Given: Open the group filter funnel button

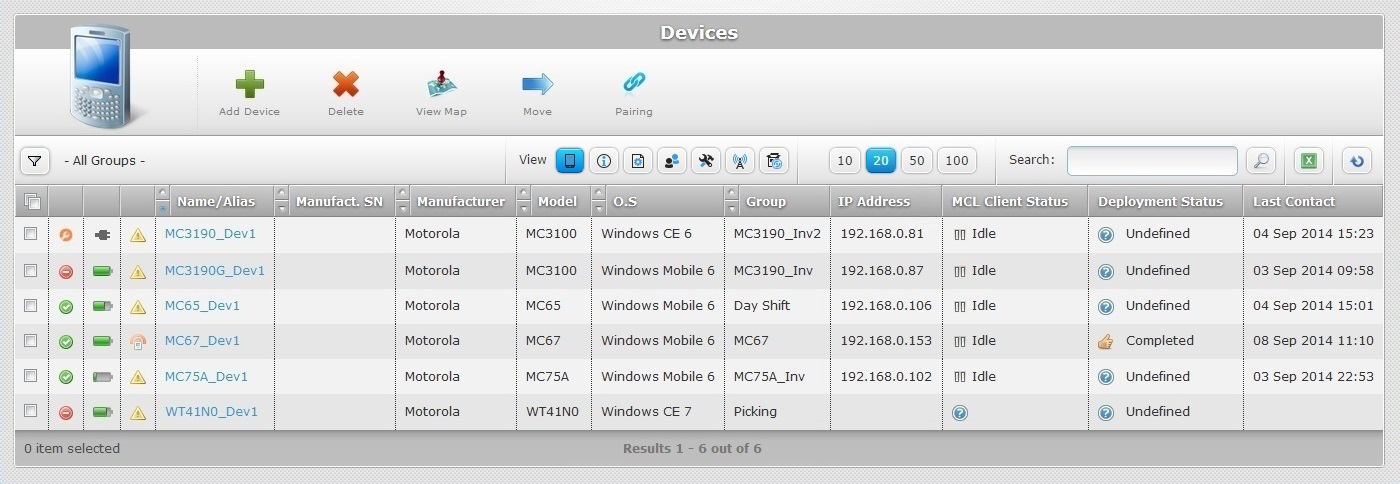Looking at the screenshot, I should (34, 161).
